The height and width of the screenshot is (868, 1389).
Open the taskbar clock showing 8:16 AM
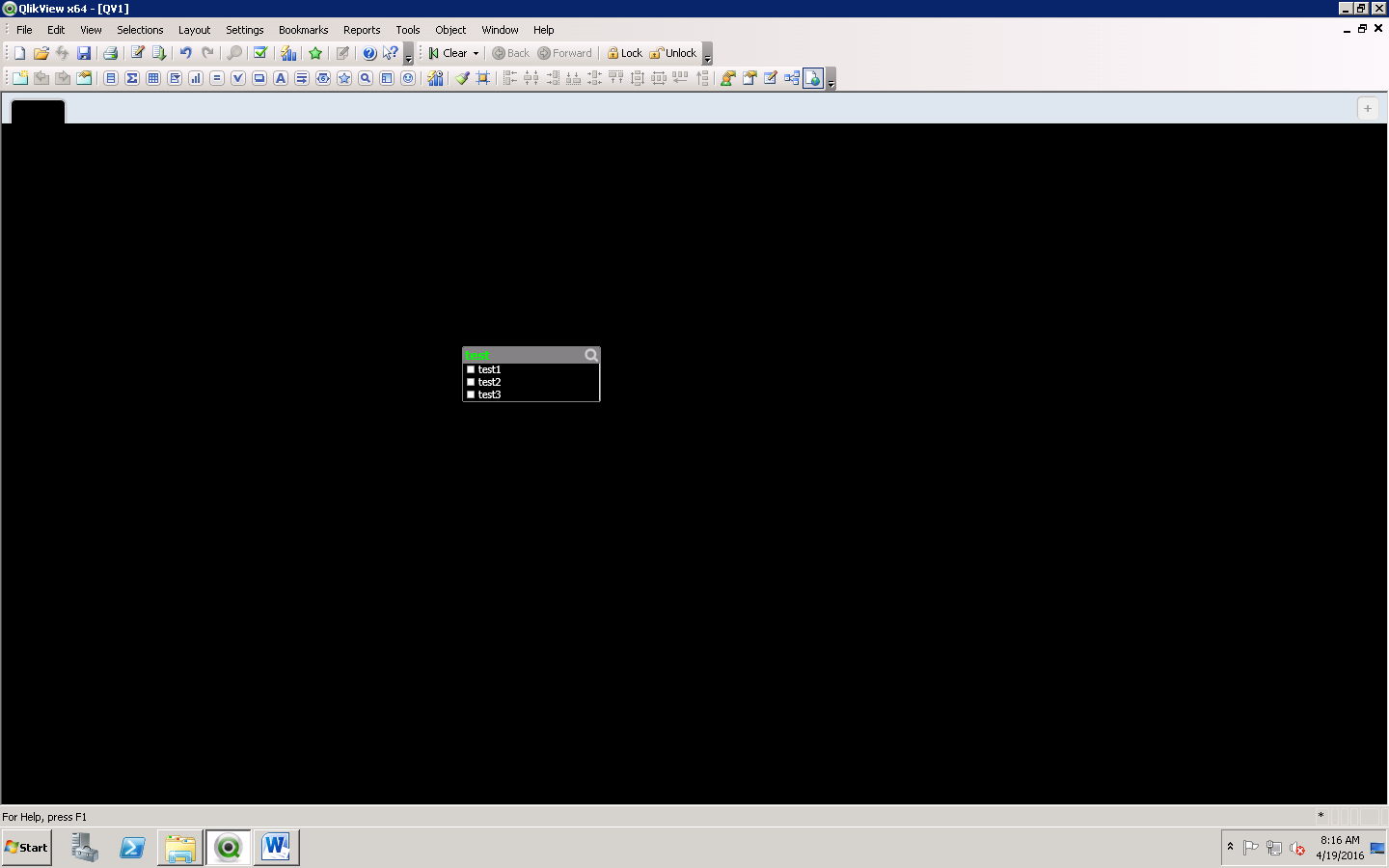click(x=1340, y=848)
